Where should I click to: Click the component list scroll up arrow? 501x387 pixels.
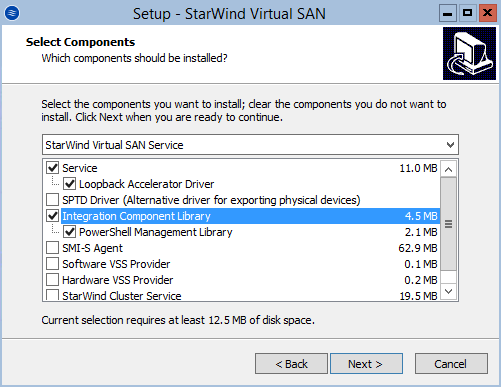click(449, 169)
